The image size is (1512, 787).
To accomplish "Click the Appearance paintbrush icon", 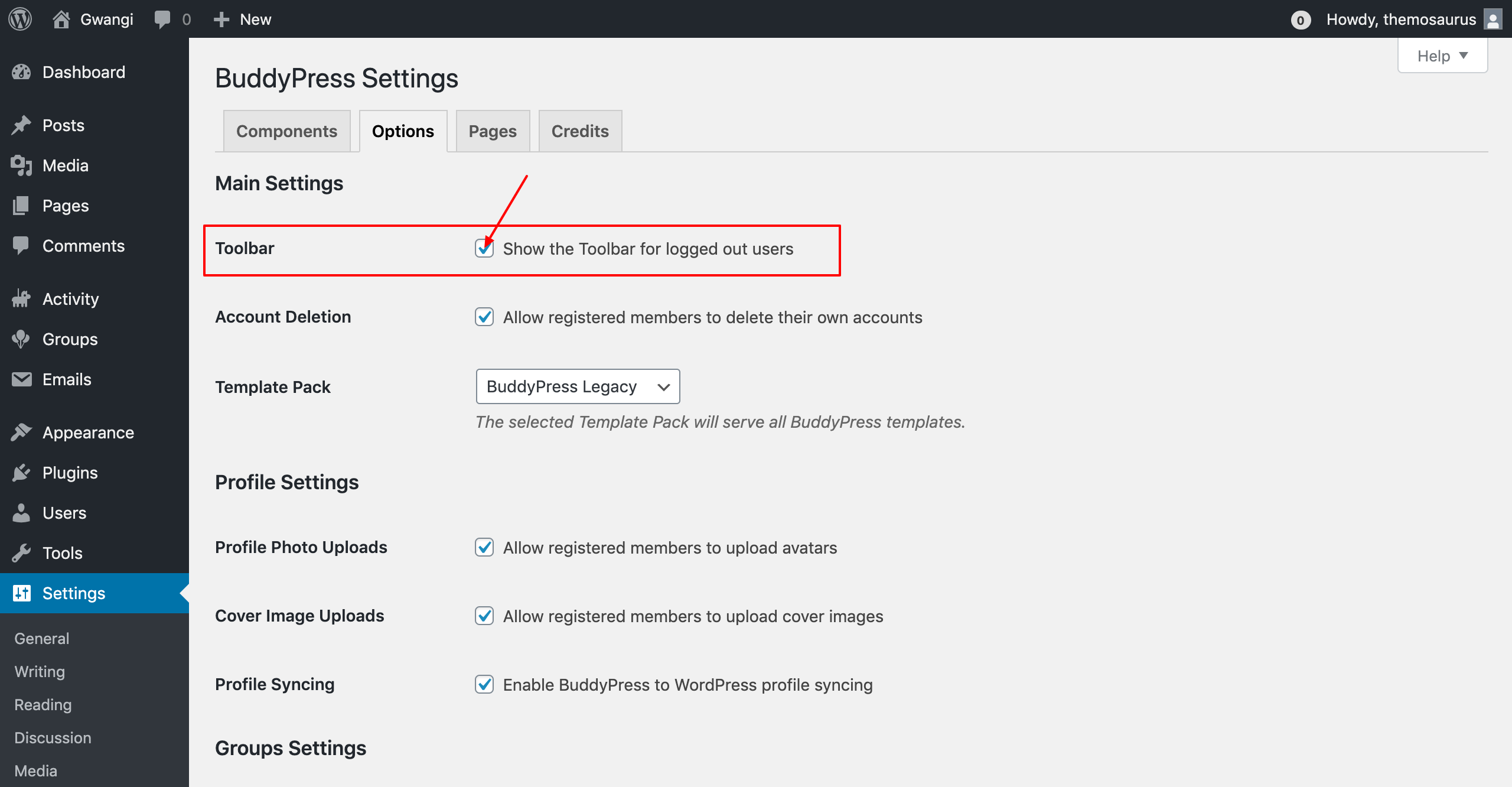I will point(21,432).
